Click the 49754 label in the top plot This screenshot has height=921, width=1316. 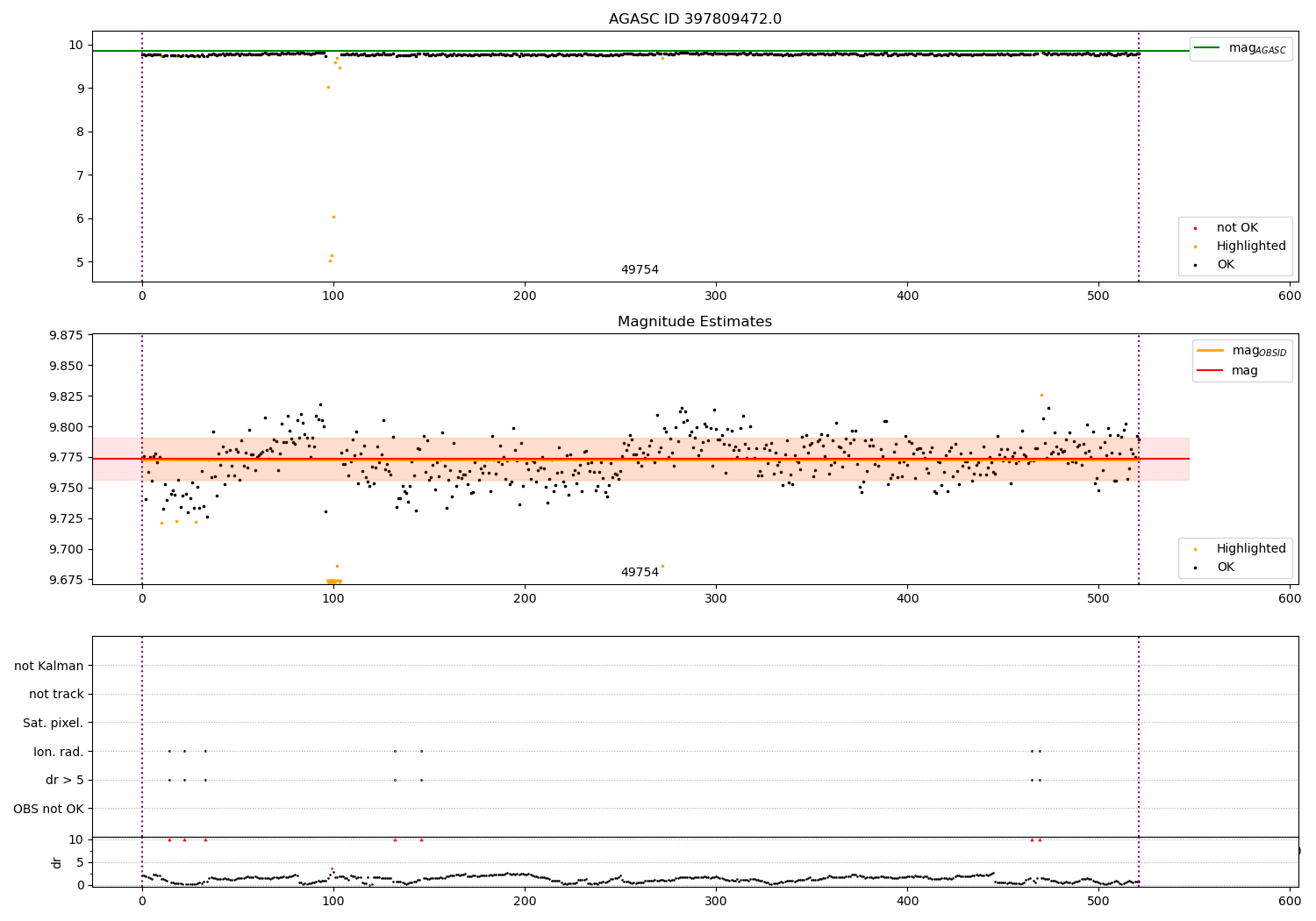click(640, 270)
